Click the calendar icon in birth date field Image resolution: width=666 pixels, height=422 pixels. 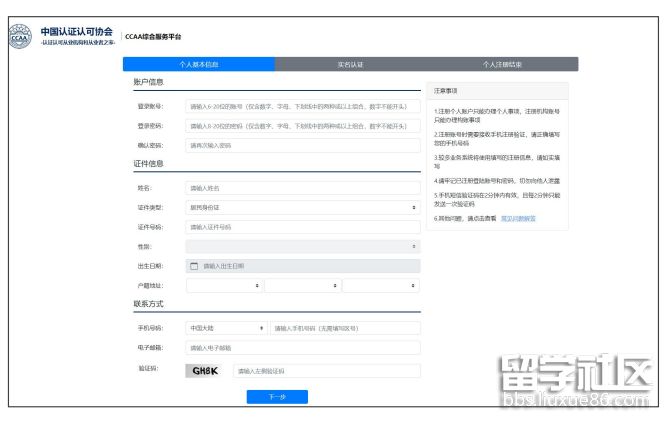(194, 266)
